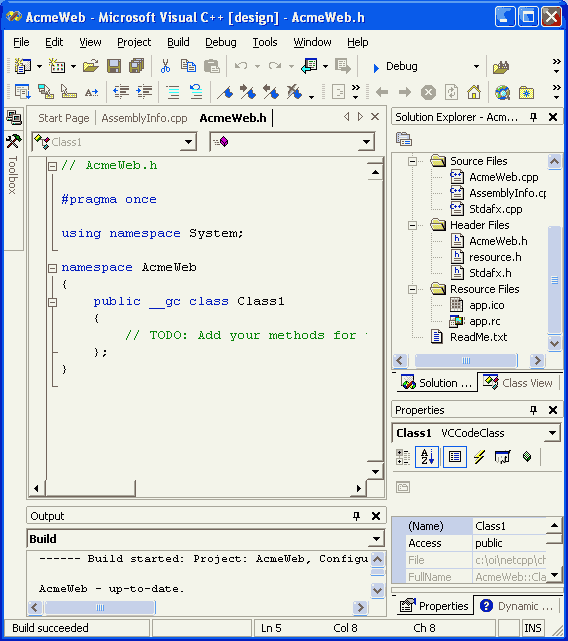This screenshot has width=568, height=641.
Task: Open the Build menu
Action: [x=178, y=42]
